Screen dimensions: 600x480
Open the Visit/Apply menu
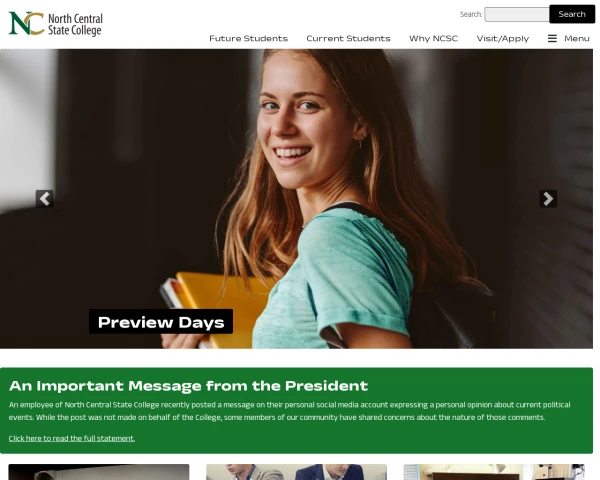pos(502,38)
